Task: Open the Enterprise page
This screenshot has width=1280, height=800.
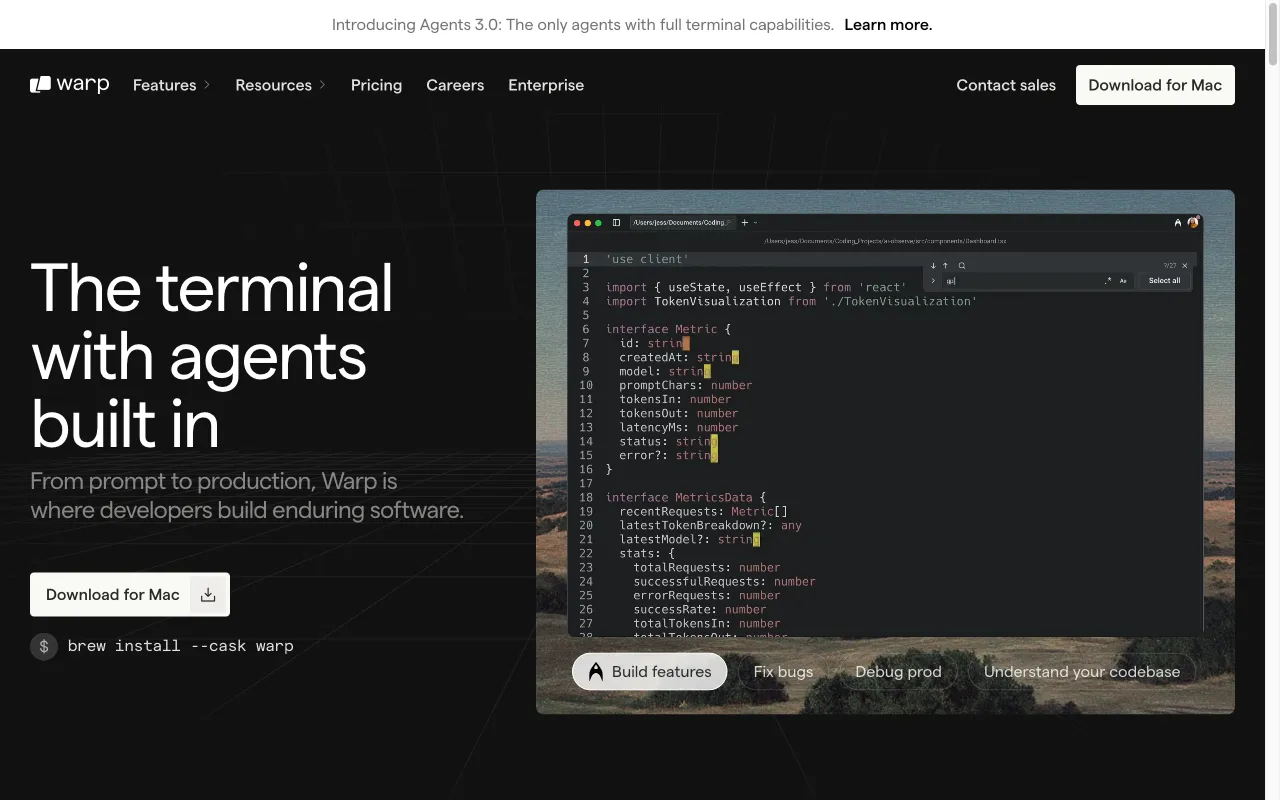Action: pos(546,85)
